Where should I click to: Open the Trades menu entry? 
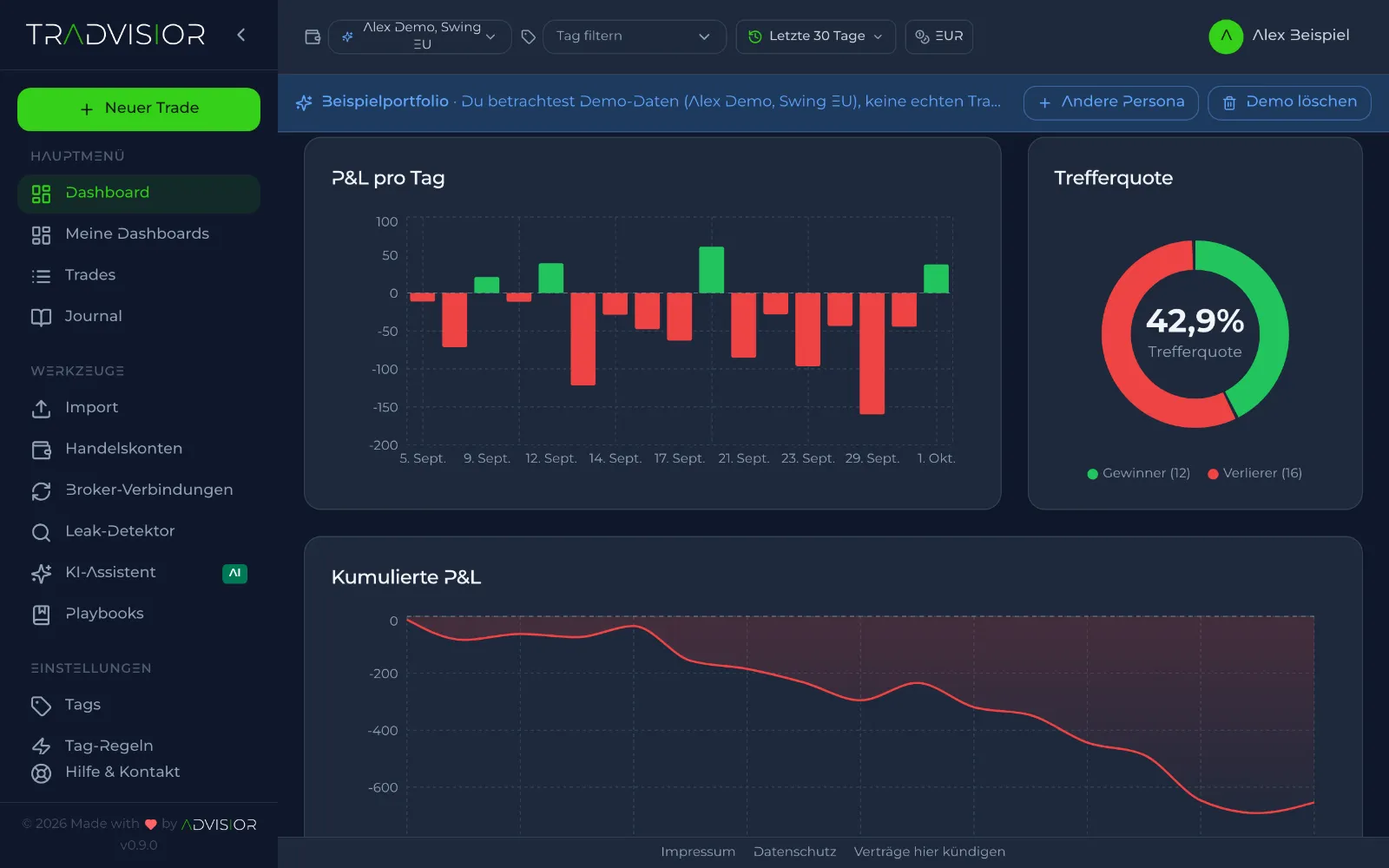[139, 276]
